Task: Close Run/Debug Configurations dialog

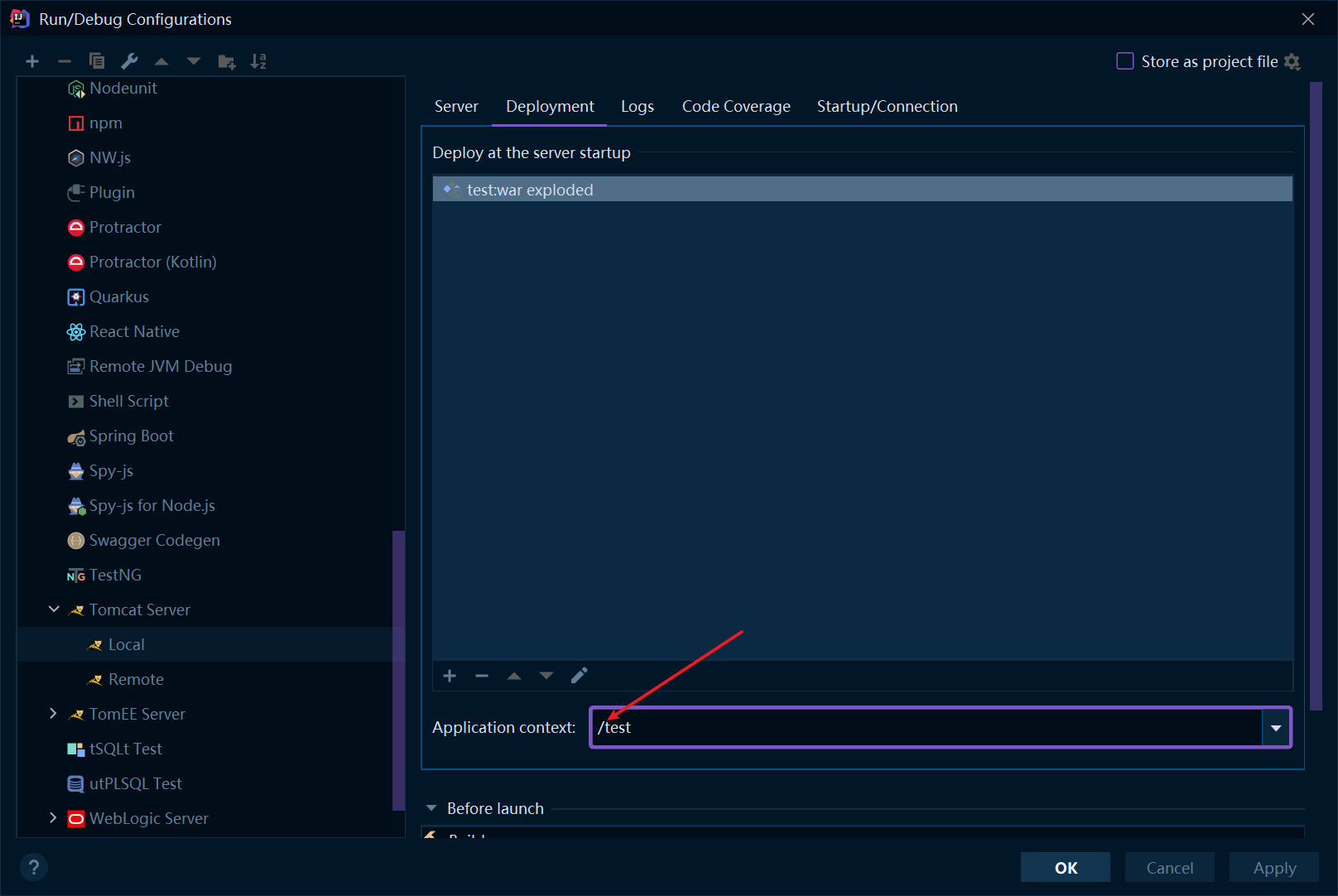Action: tap(1308, 19)
